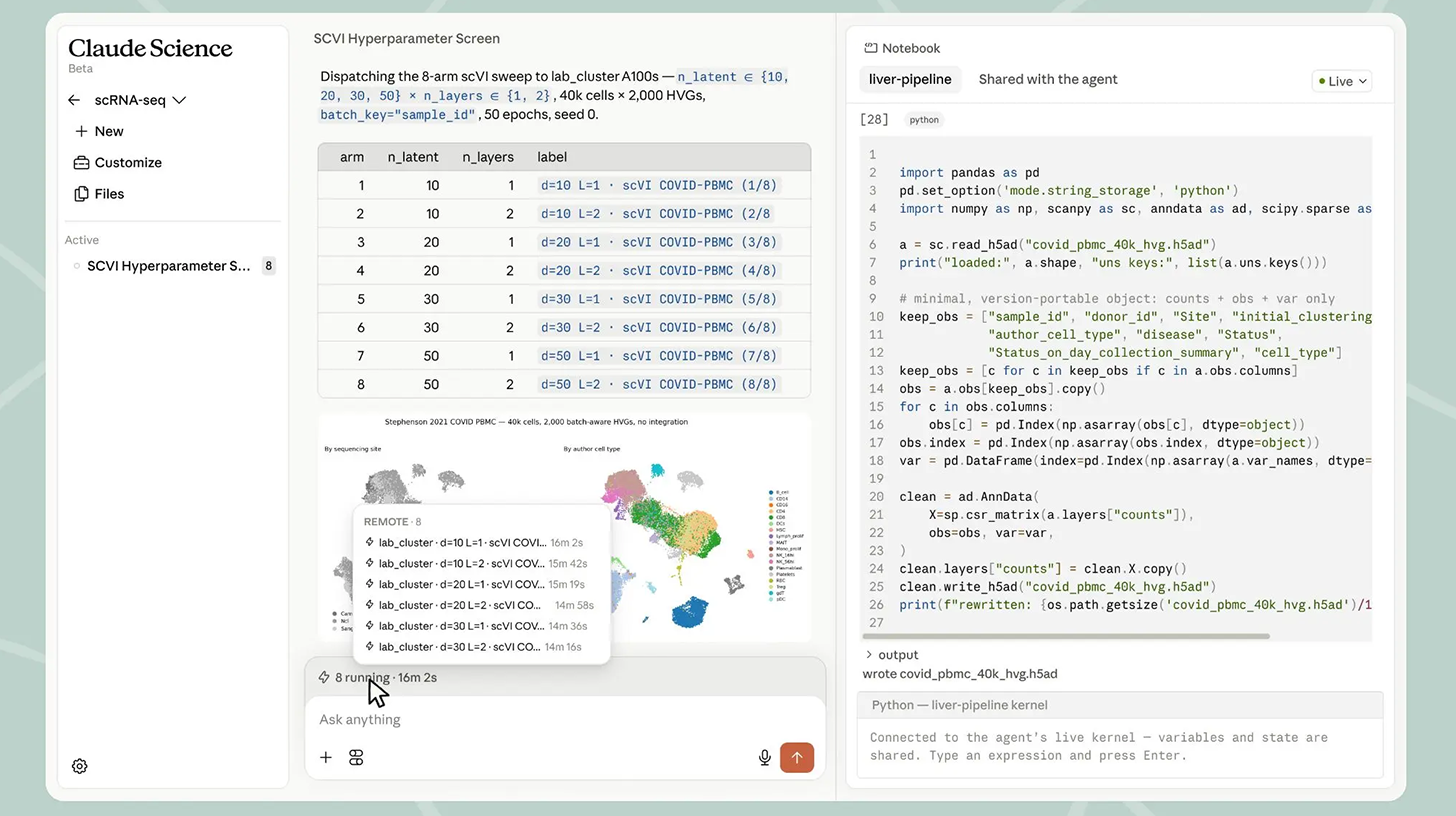
Task: Send the message with the orange arrow button
Action: 797,757
